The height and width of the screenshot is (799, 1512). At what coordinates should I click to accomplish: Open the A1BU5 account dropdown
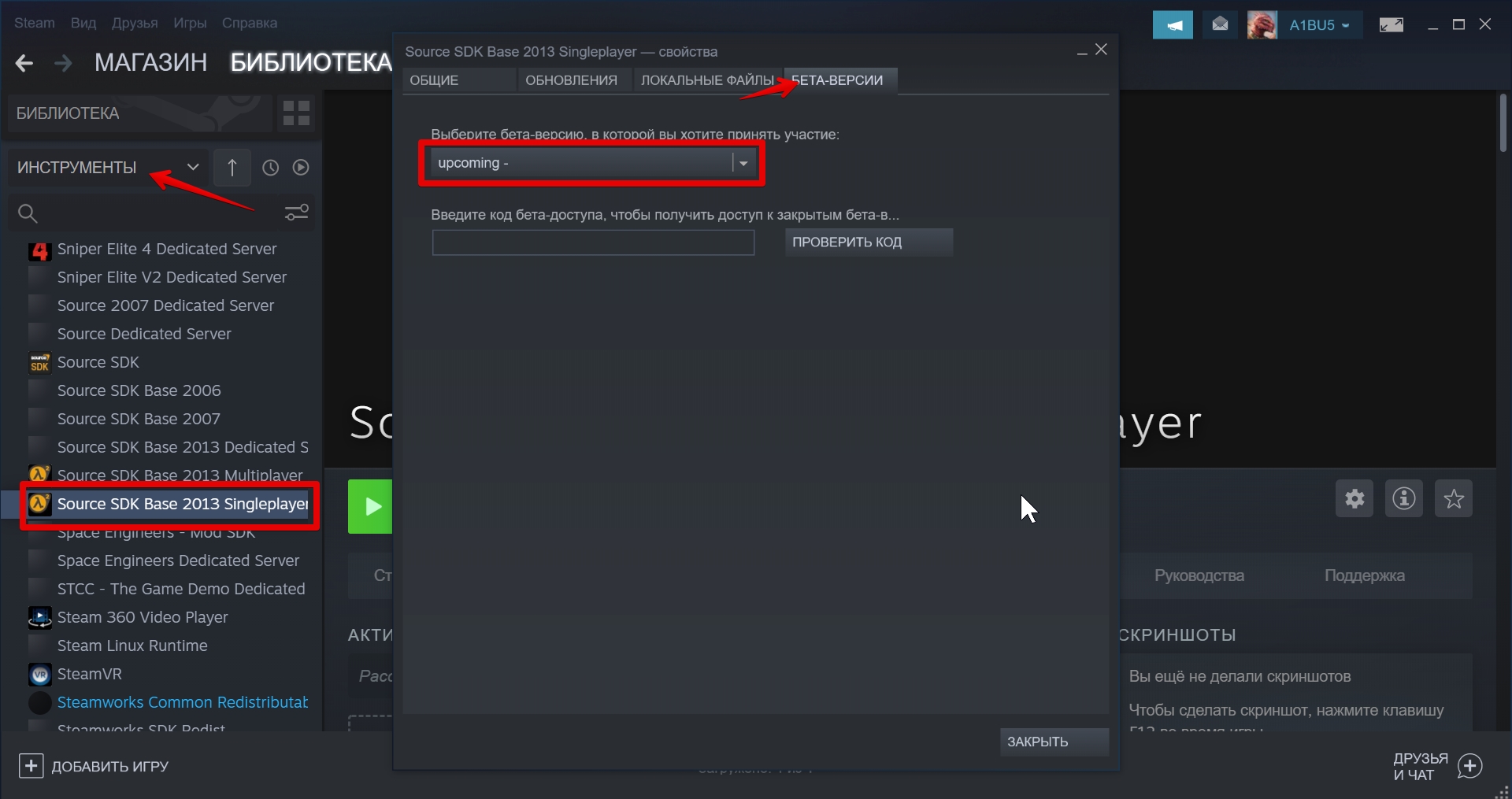[1319, 25]
